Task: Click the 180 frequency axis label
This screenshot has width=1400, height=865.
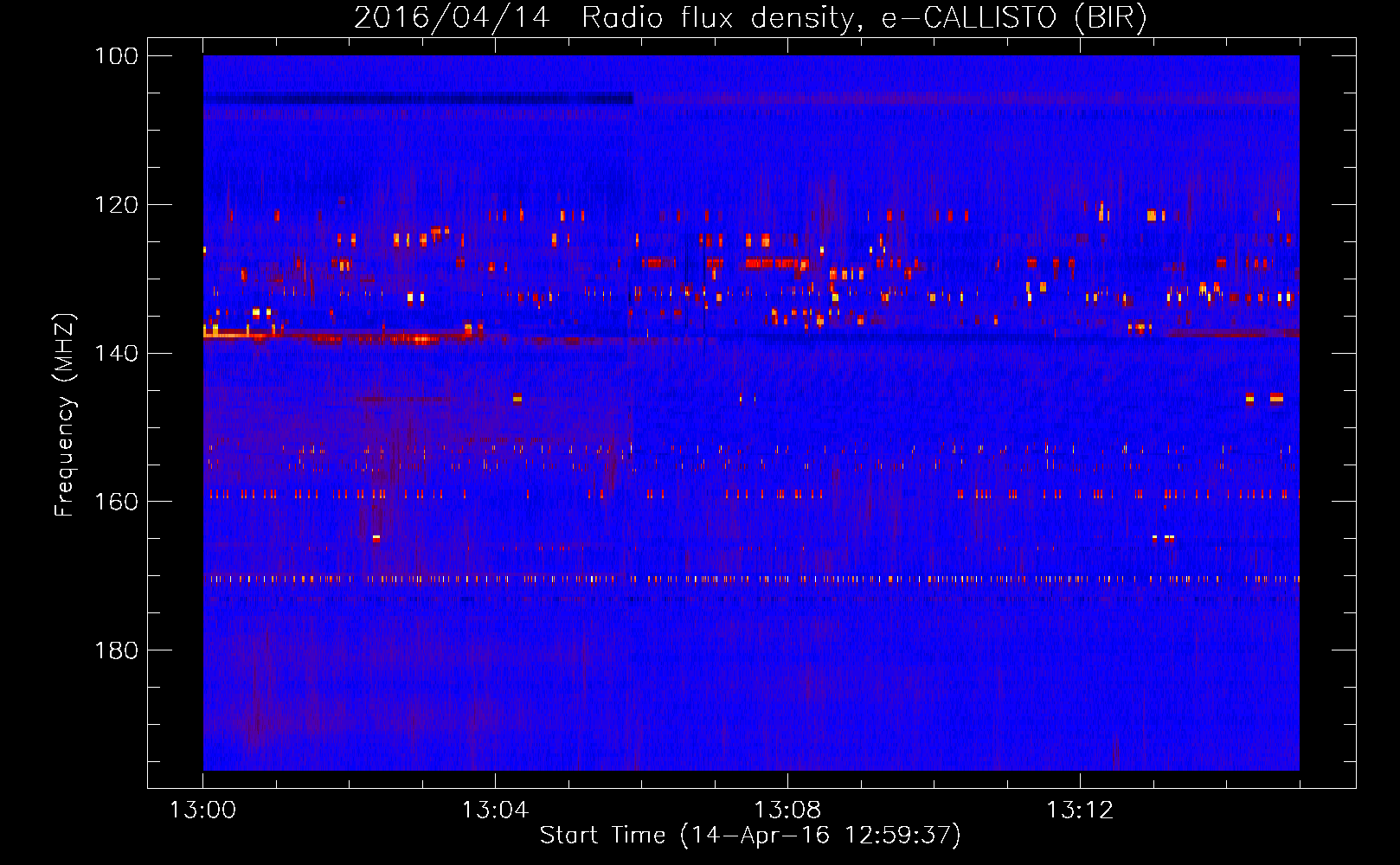Action: tap(117, 650)
